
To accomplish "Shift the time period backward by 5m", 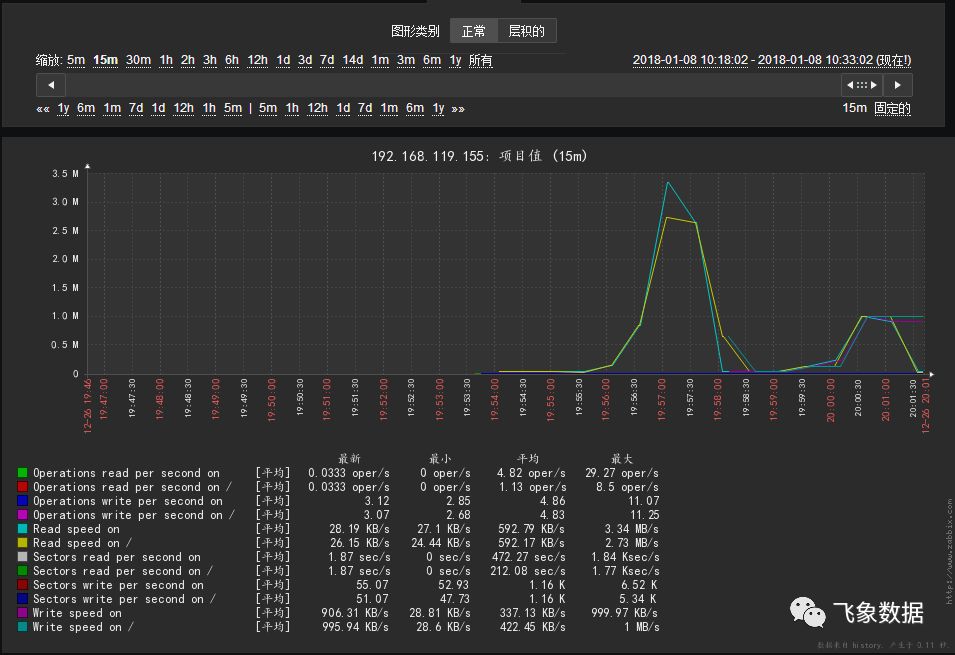I will click(233, 108).
